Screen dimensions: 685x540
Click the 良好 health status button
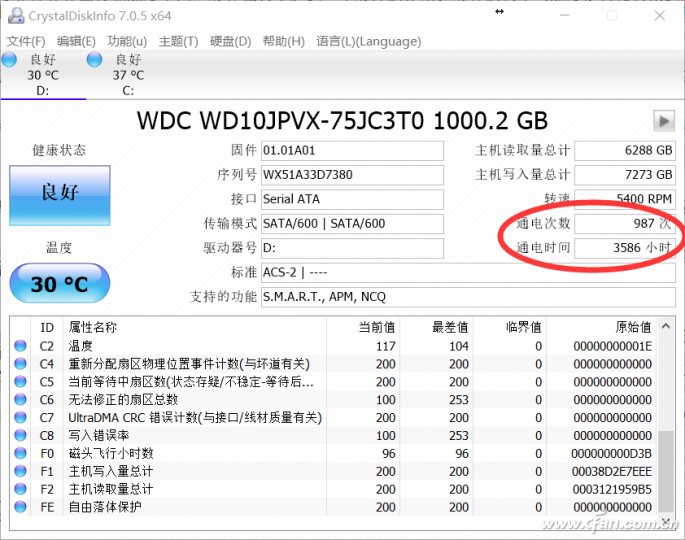pos(60,195)
